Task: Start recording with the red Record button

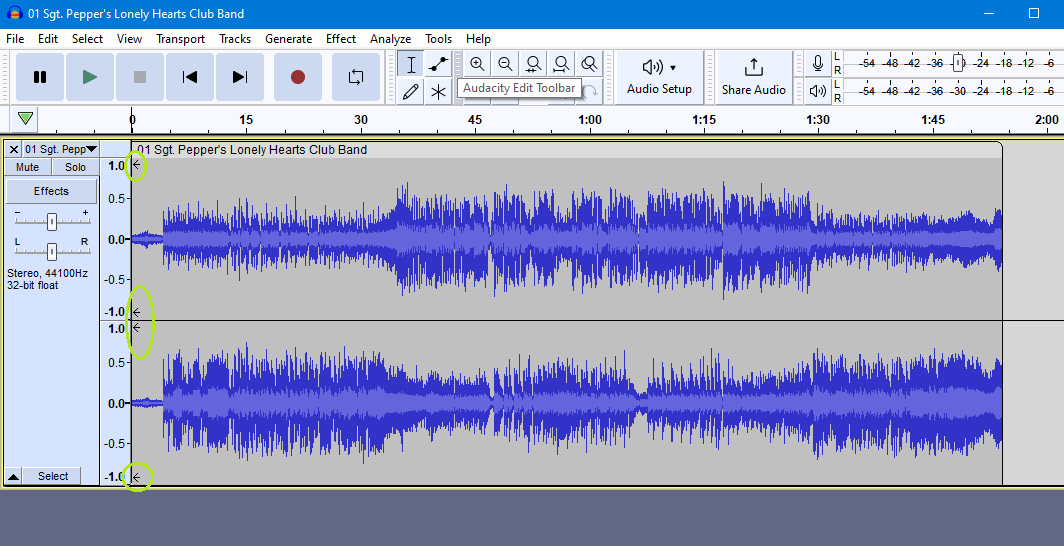Action: 298,77
